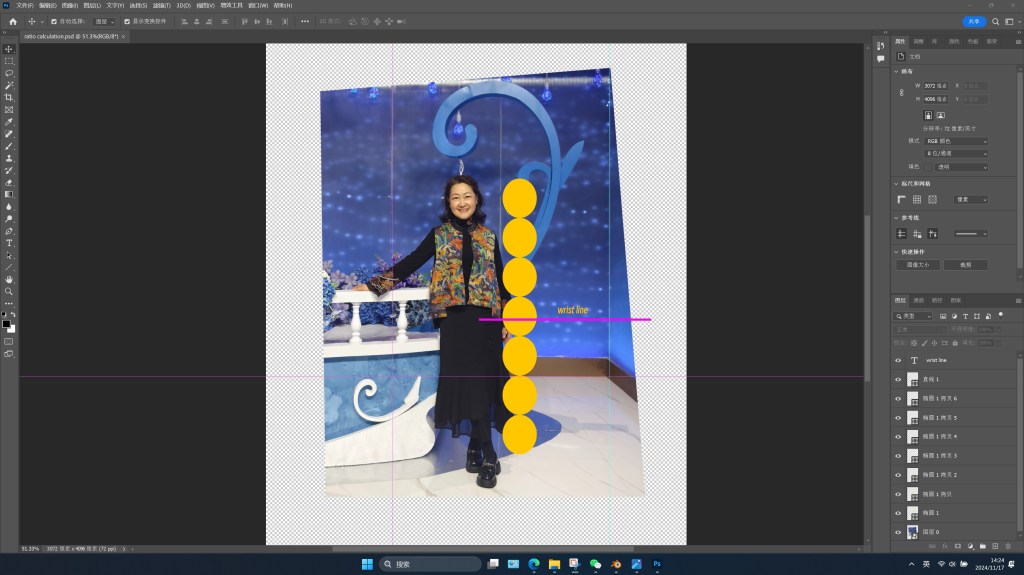This screenshot has width=1024, height=575.
Task: Toggle the 显示变换控件 checkbox
Action: 127,21
